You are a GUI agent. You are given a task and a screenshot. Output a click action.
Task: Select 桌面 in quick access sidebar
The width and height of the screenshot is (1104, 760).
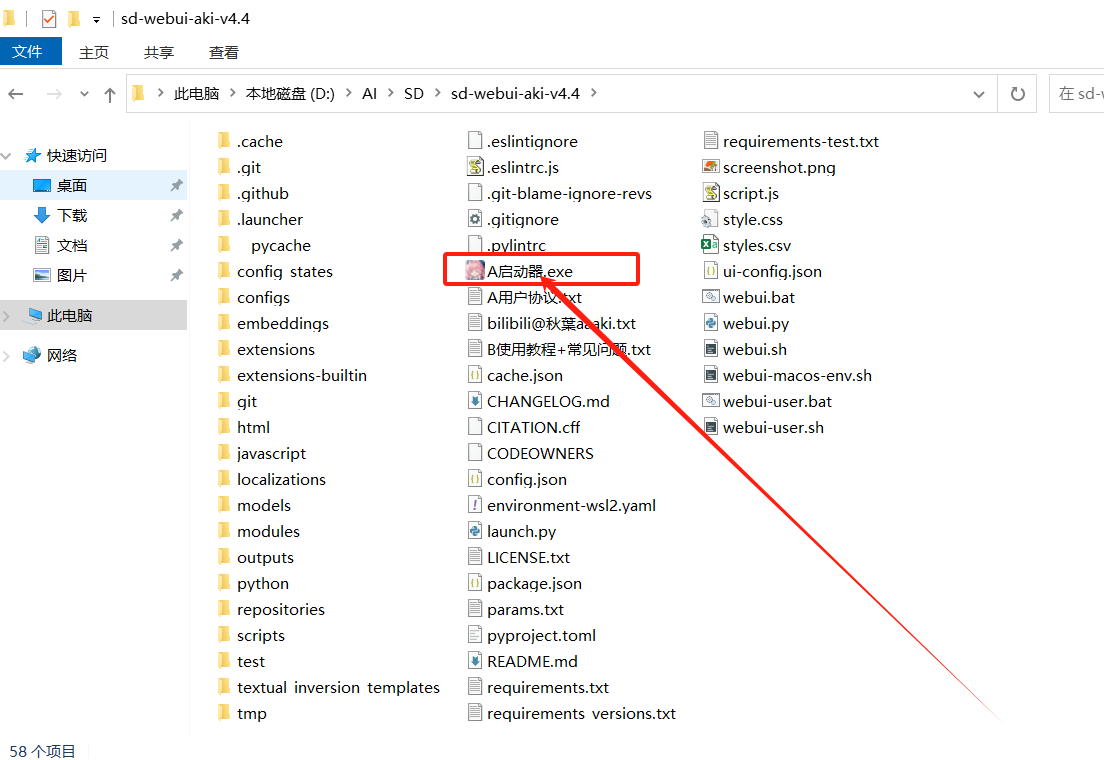[72, 185]
